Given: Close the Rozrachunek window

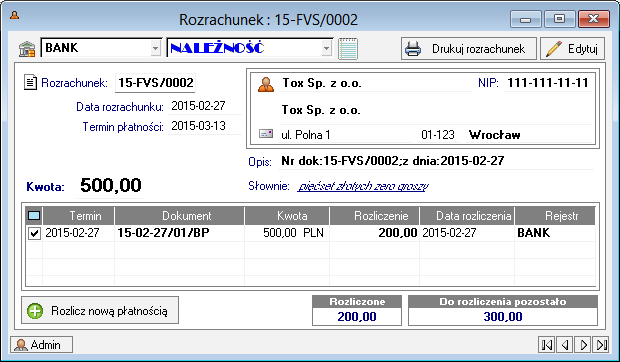Looking at the screenshot, I should click(594, 19).
